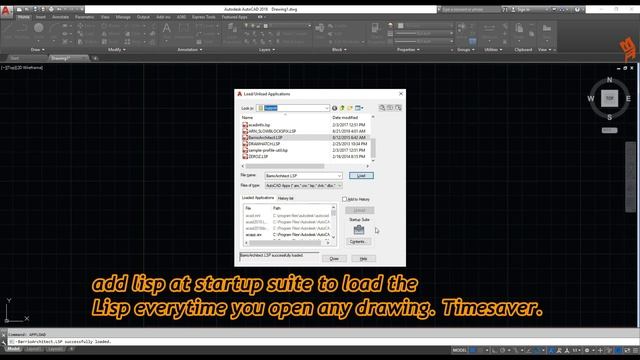Image resolution: width=640 pixels, height=360 pixels.
Task: Click the N compass direction on ViewCube
Action: 609,80
